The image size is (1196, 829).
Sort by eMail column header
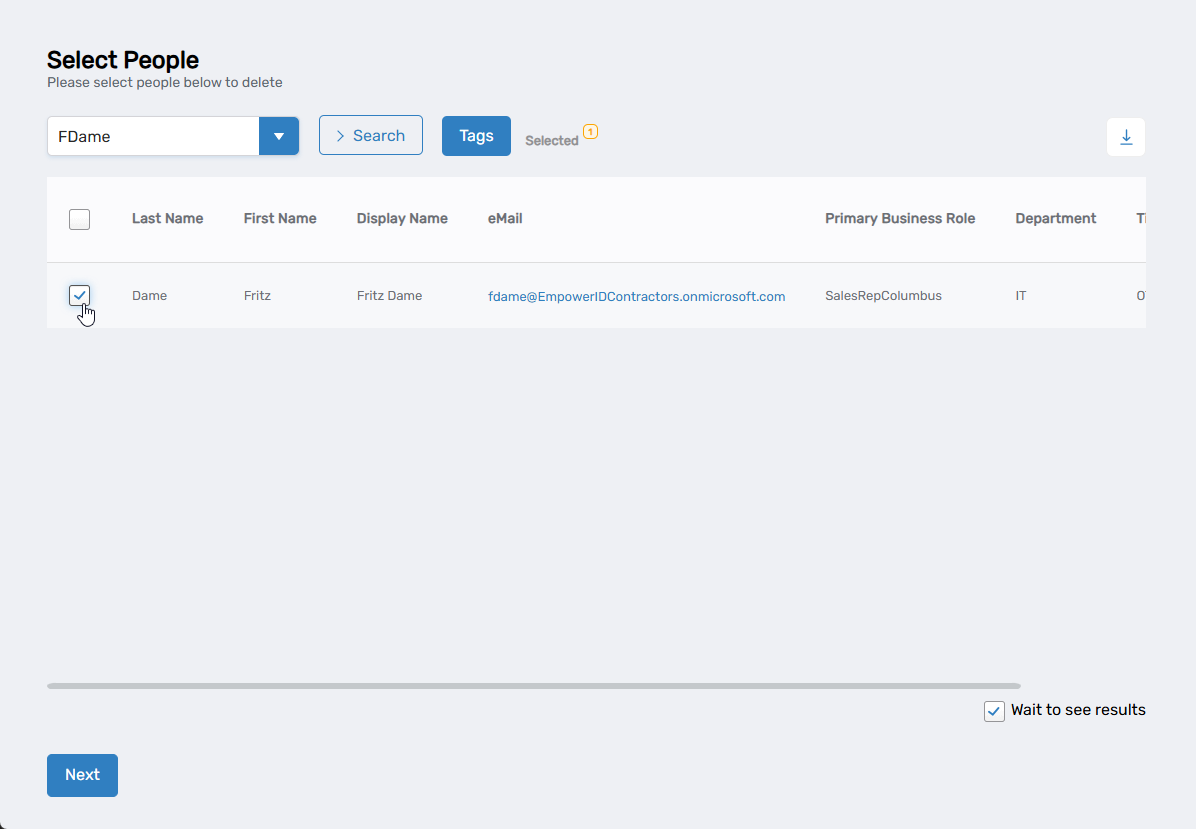click(x=505, y=219)
